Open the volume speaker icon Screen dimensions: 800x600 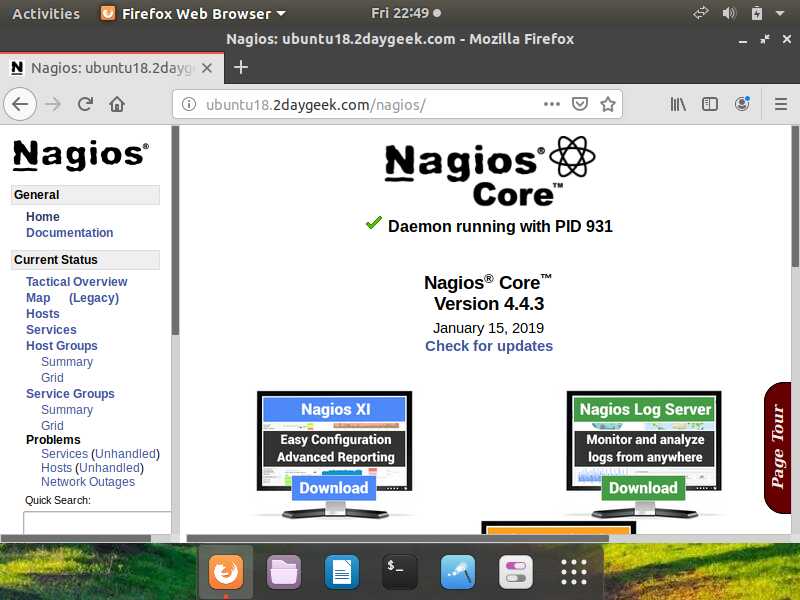point(729,13)
